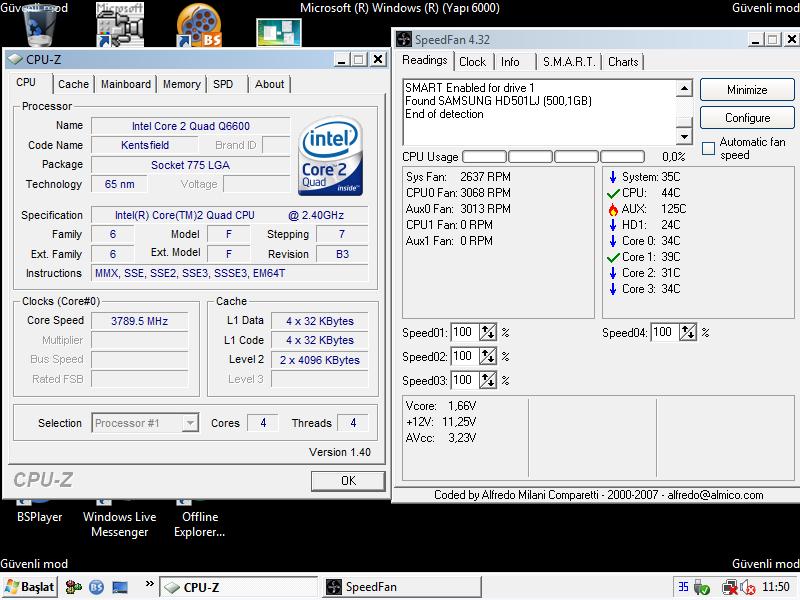This screenshot has height=600, width=800.
Task: Click the messenger quick launch icon in taskbar
Action: [73, 587]
